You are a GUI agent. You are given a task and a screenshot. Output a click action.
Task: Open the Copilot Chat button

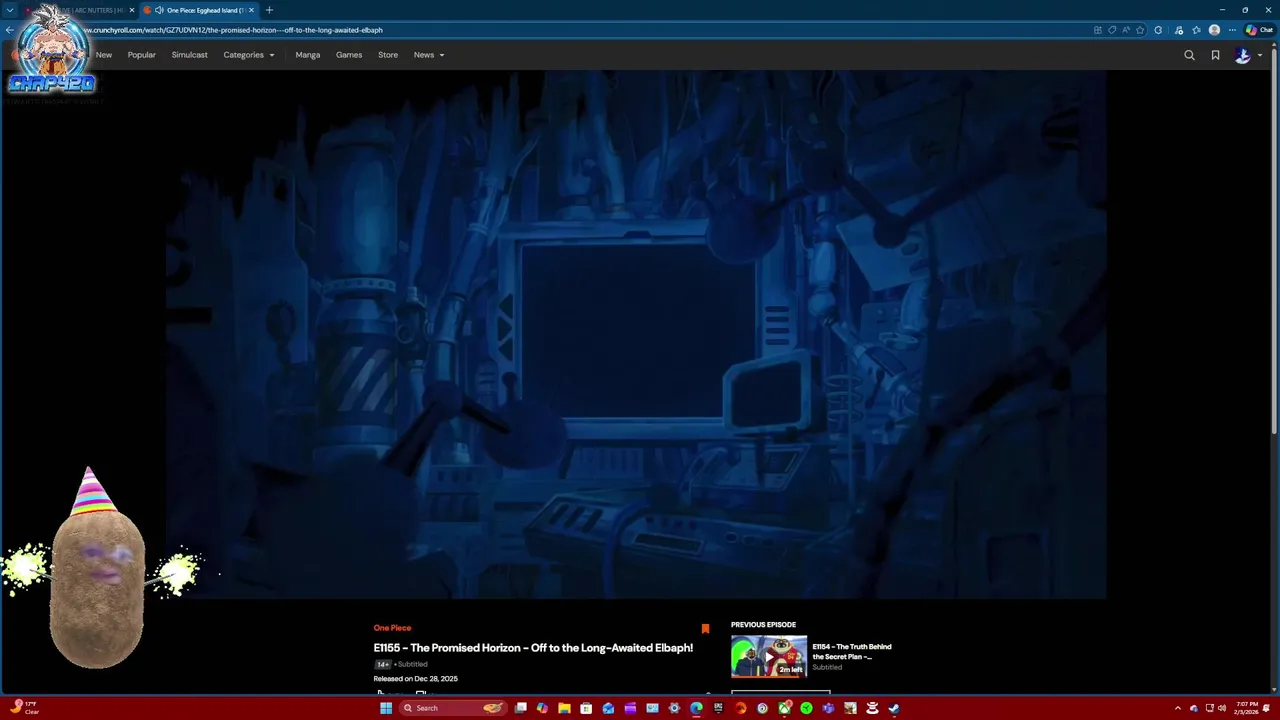tap(1259, 30)
